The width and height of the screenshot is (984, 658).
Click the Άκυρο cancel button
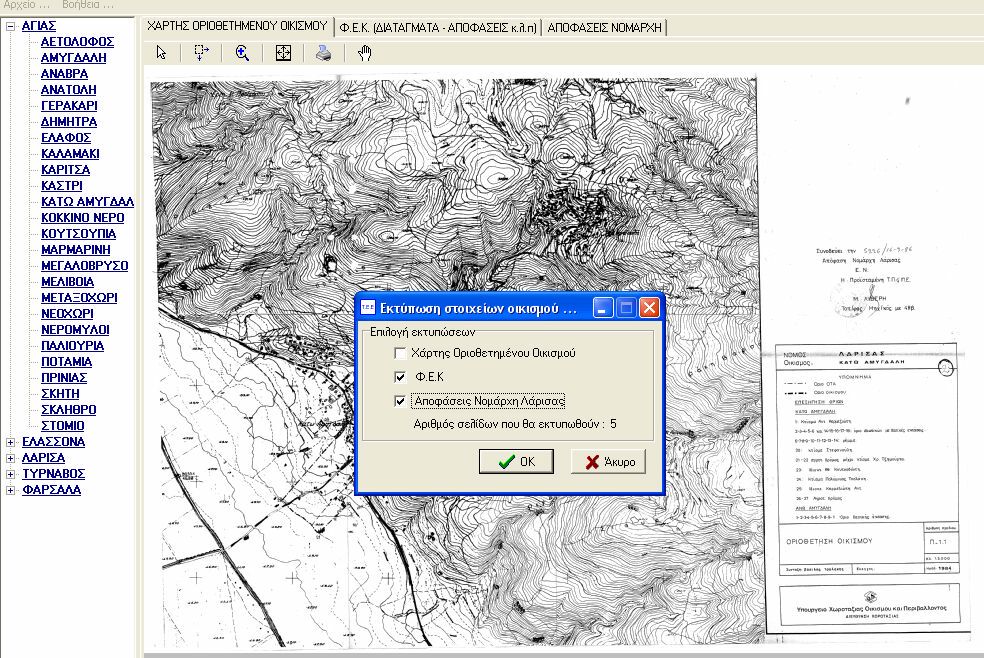point(608,461)
